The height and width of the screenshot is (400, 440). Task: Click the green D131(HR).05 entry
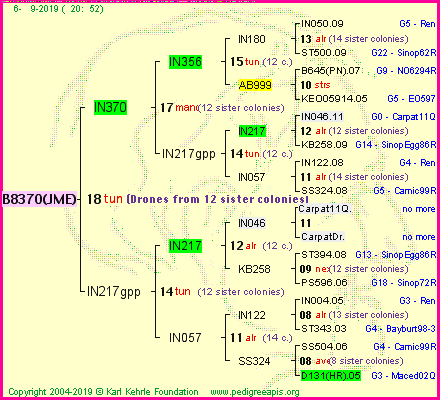tap(331, 376)
